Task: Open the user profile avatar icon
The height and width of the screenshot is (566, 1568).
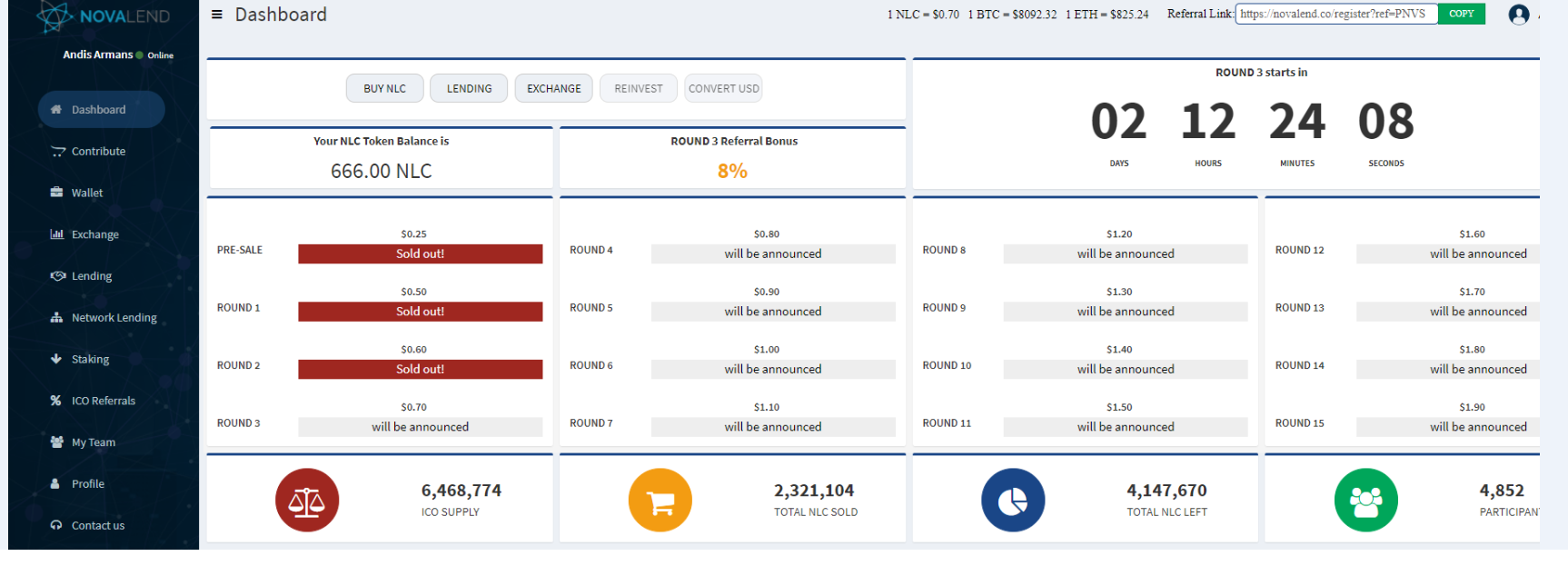Action: click(1518, 15)
